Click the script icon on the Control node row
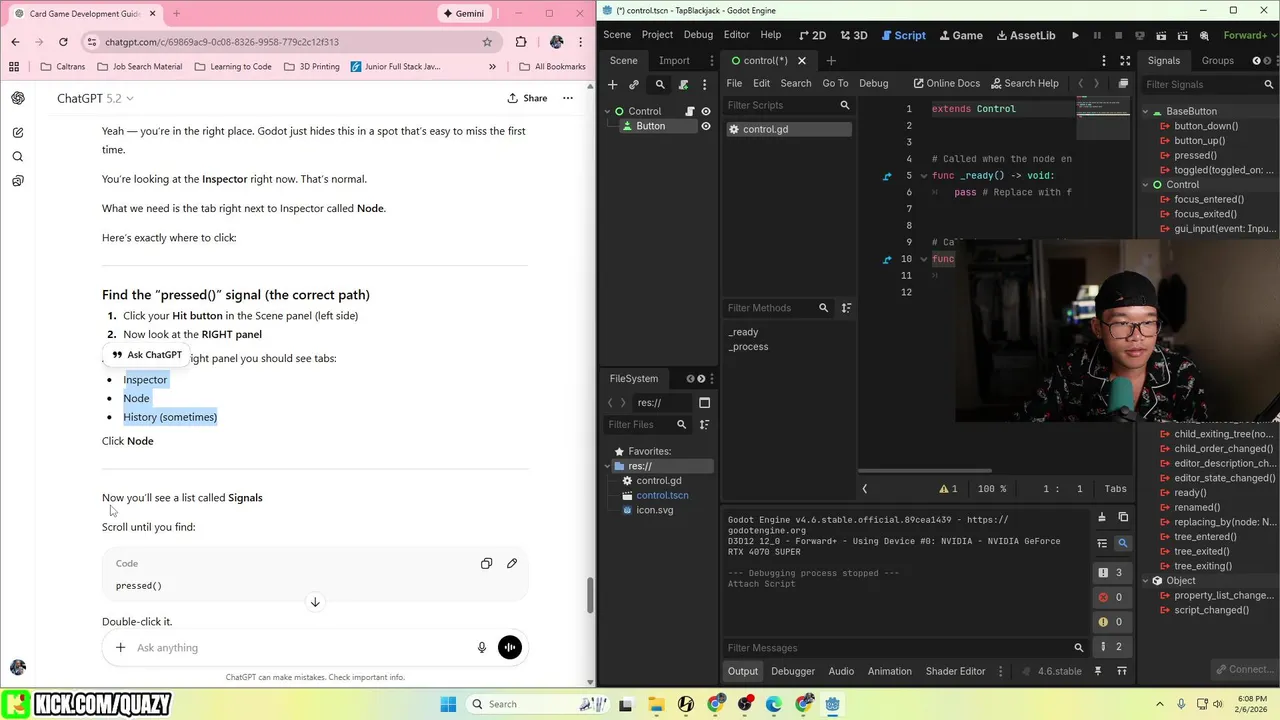 pyautogui.click(x=690, y=111)
